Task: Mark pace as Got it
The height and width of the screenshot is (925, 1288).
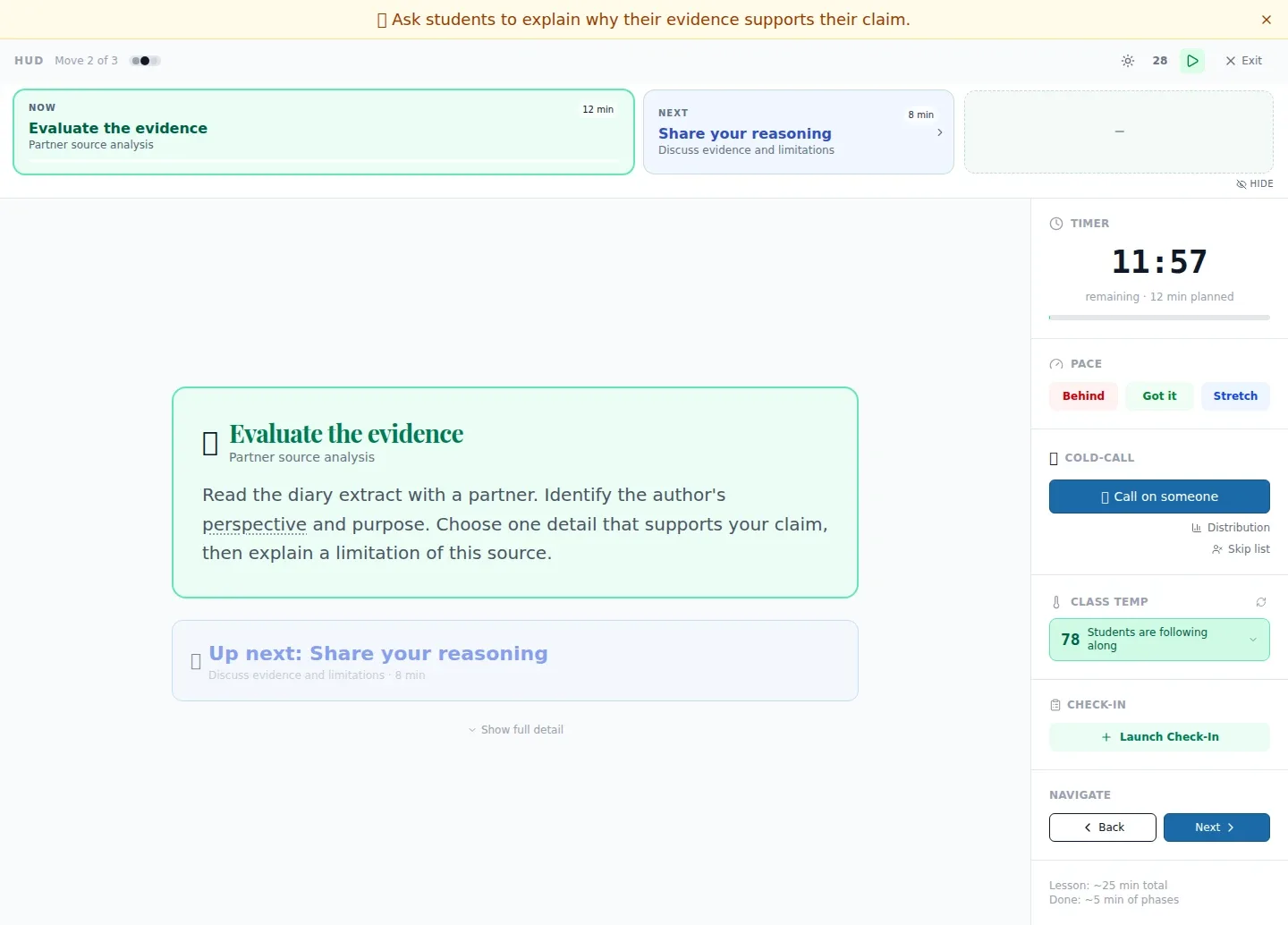Action: 1159,396
